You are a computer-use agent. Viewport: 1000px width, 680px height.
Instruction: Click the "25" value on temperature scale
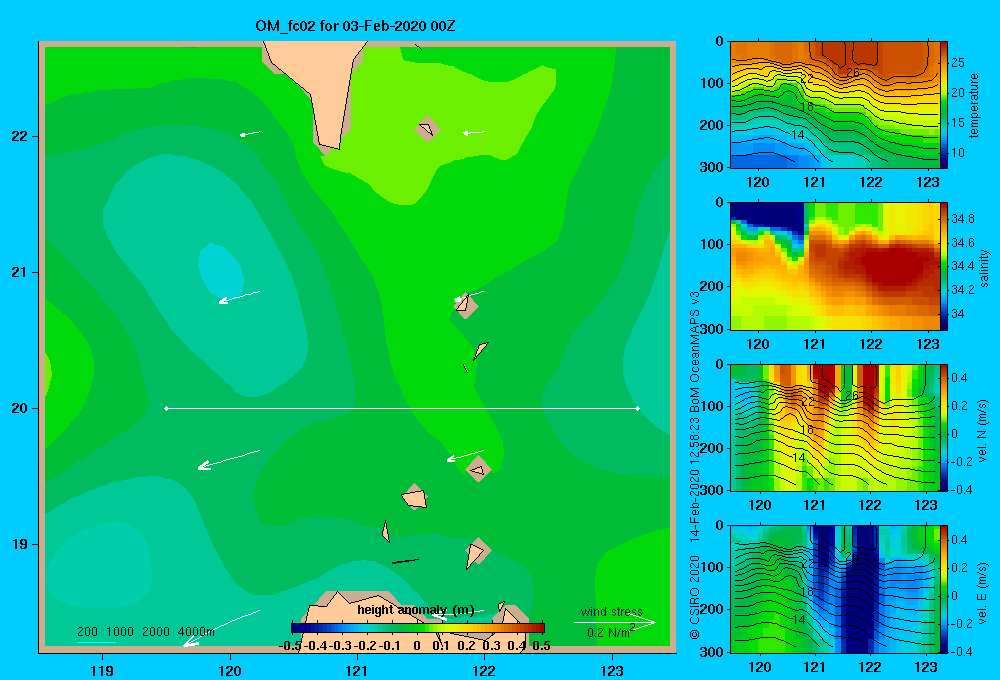point(958,63)
